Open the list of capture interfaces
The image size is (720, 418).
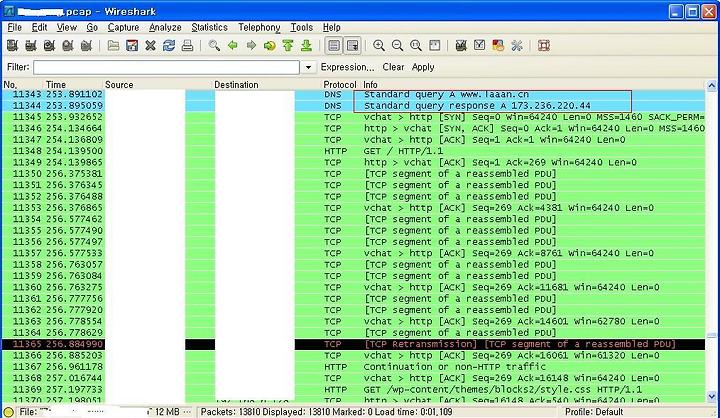click(12, 45)
